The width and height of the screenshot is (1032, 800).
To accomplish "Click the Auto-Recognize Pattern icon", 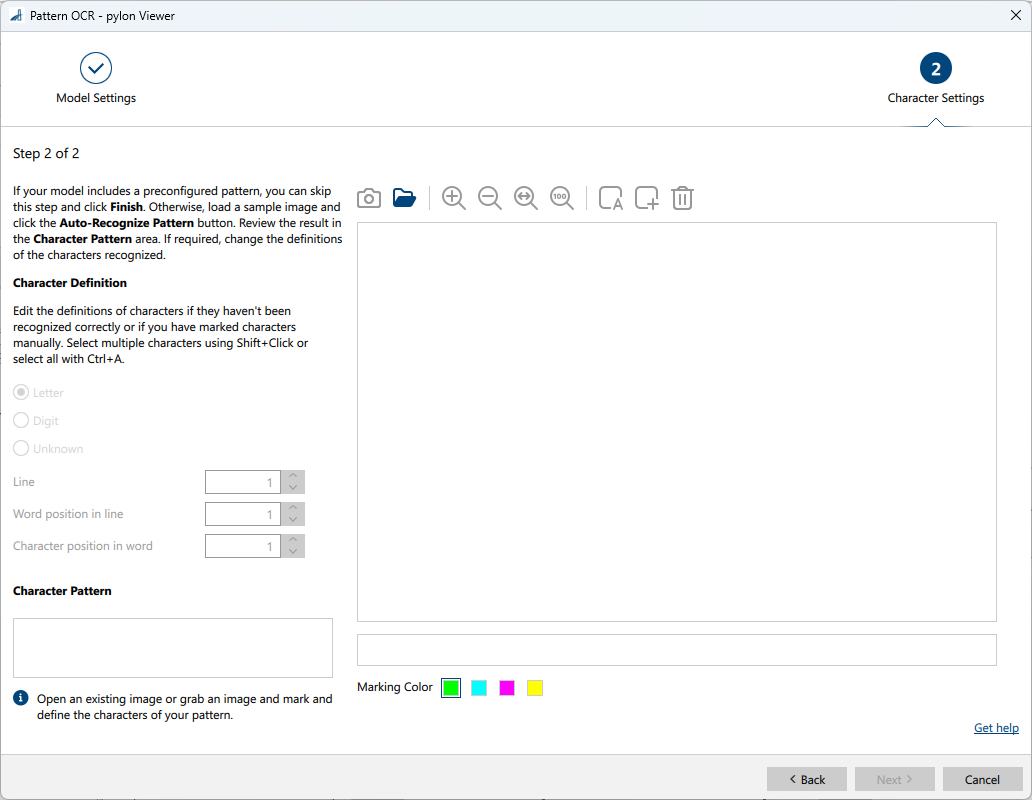I will (x=611, y=198).
